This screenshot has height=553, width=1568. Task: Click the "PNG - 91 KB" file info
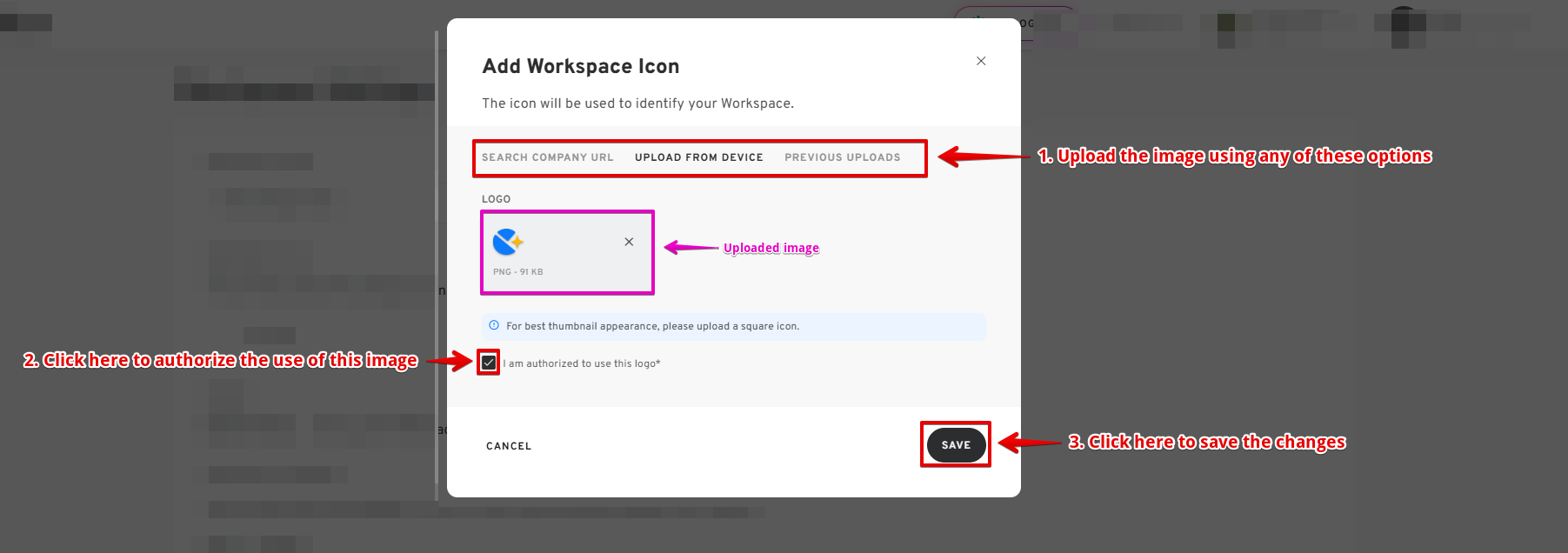pyautogui.click(x=517, y=272)
